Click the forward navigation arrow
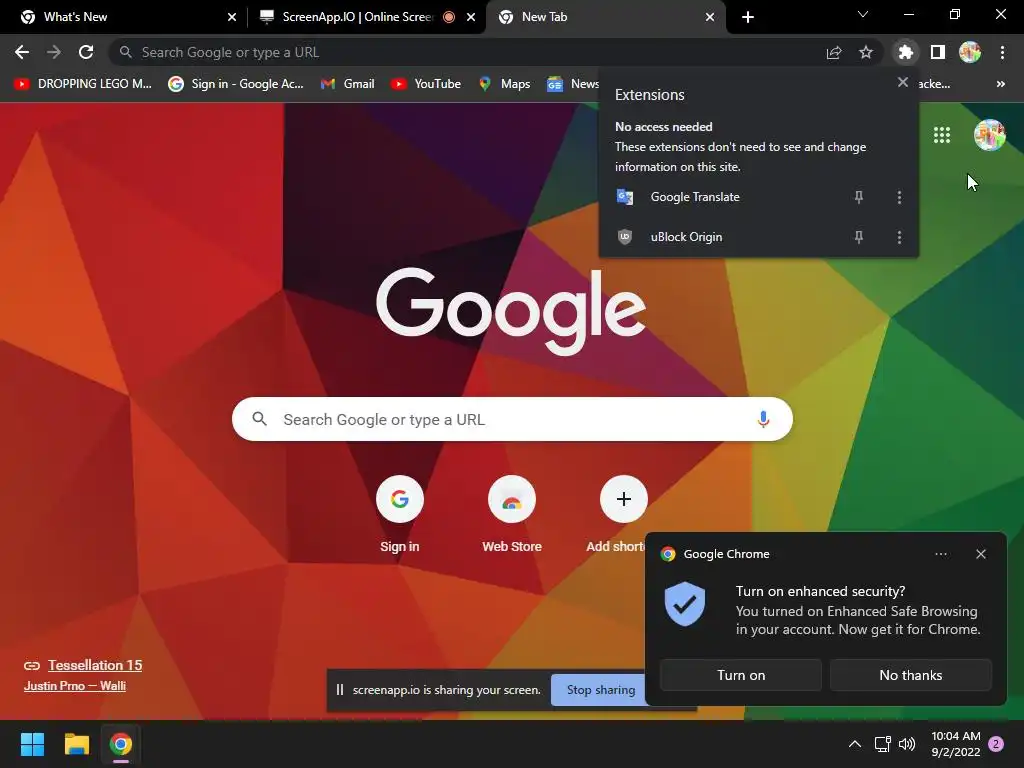The height and width of the screenshot is (768, 1024). [x=54, y=52]
